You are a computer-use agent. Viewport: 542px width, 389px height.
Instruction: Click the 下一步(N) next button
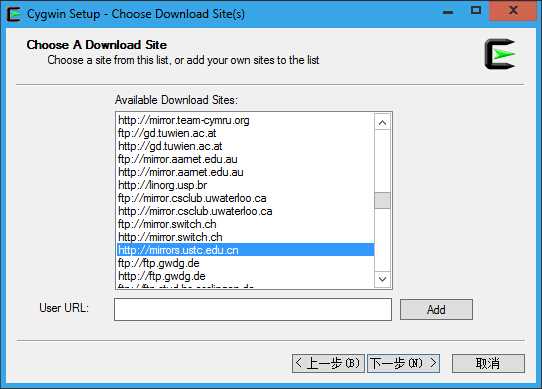click(x=403, y=363)
